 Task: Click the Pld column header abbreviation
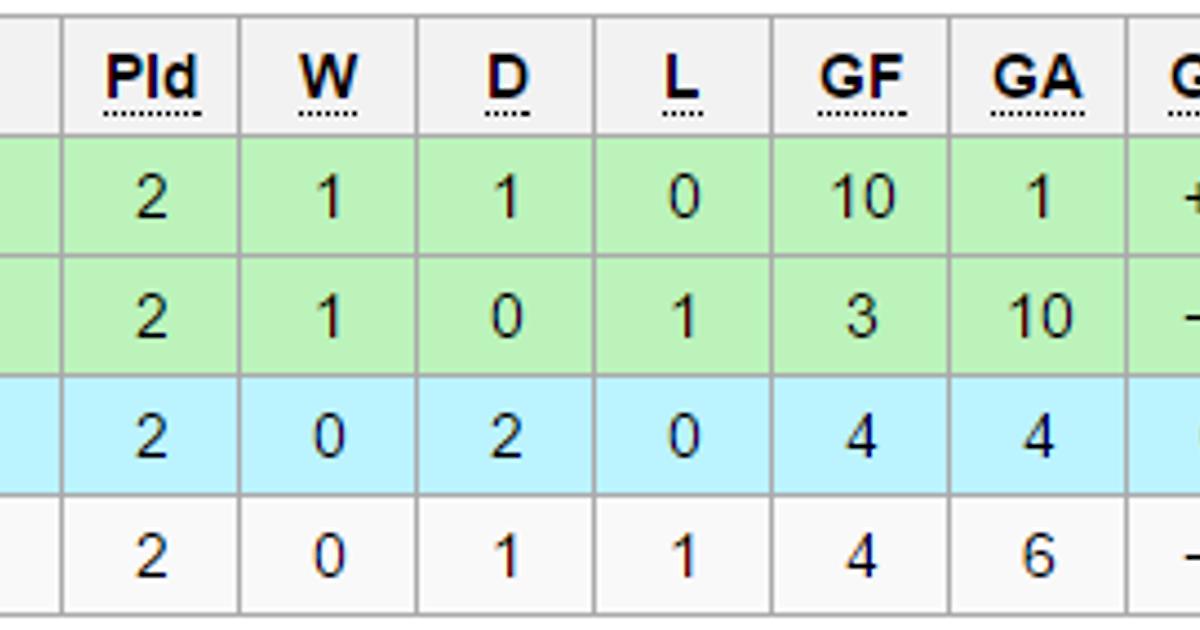[152, 77]
